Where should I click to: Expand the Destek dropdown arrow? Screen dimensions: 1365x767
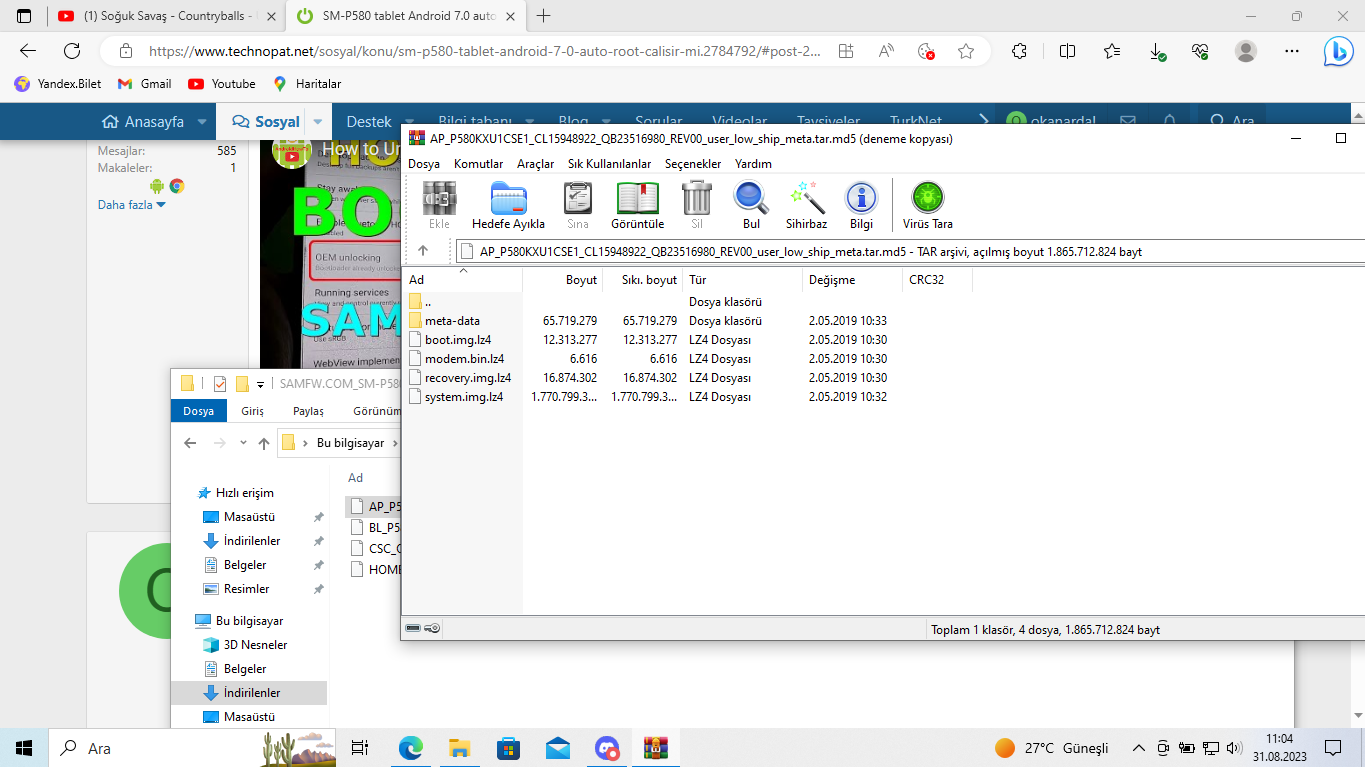point(409,122)
